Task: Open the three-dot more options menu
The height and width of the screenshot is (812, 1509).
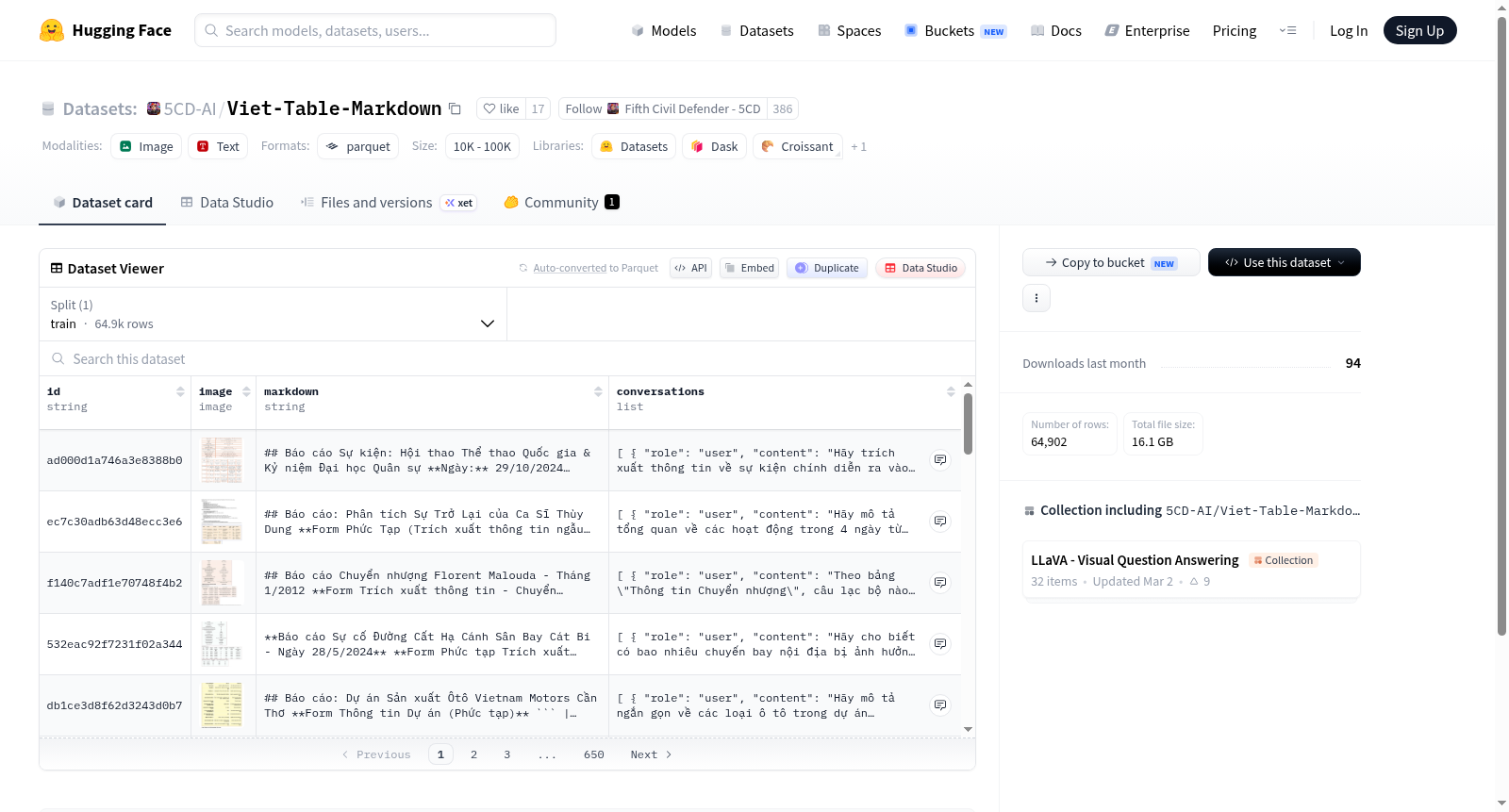Action: point(1036,298)
